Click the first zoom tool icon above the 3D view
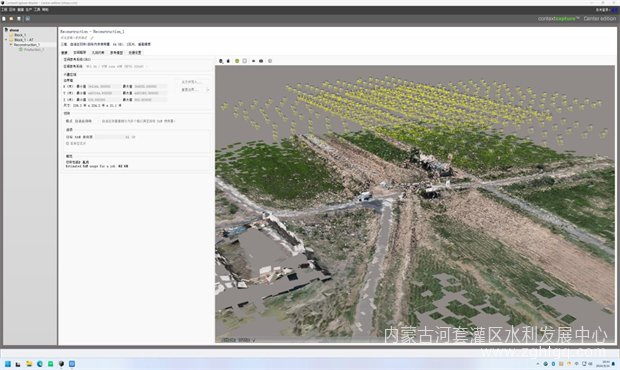Screen dimensions: 620x370 point(221,61)
